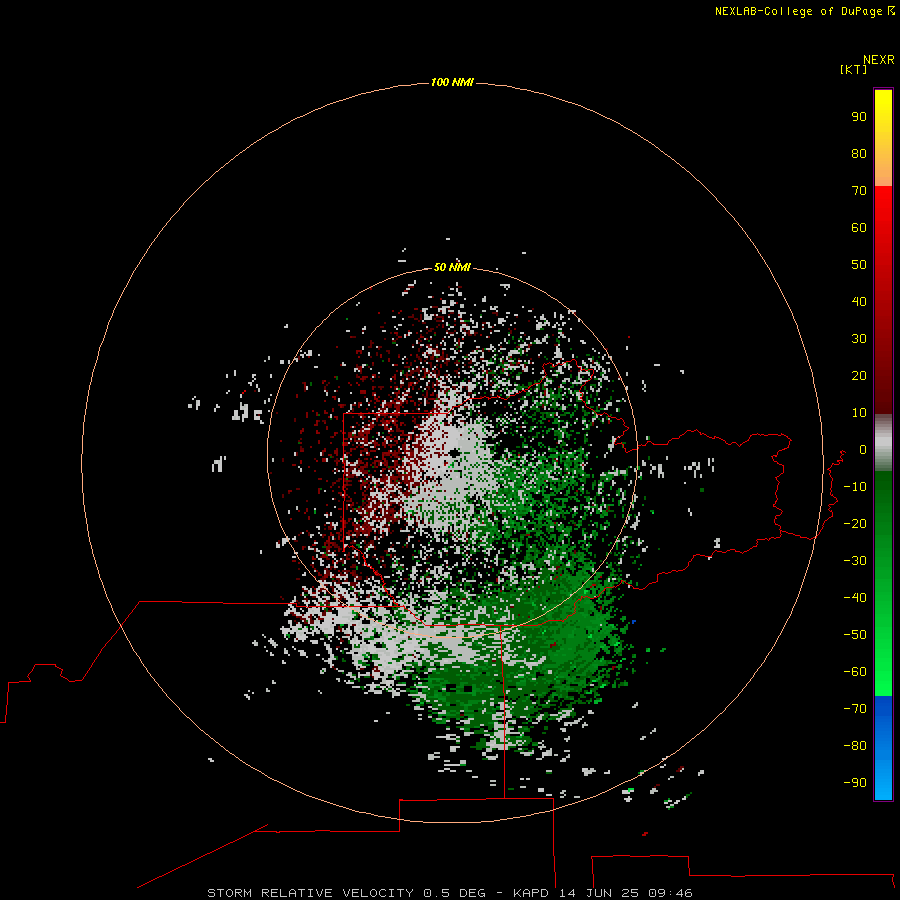900x900 pixels.
Task: Click the 70 value on velocity scale
Action: click(x=859, y=191)
